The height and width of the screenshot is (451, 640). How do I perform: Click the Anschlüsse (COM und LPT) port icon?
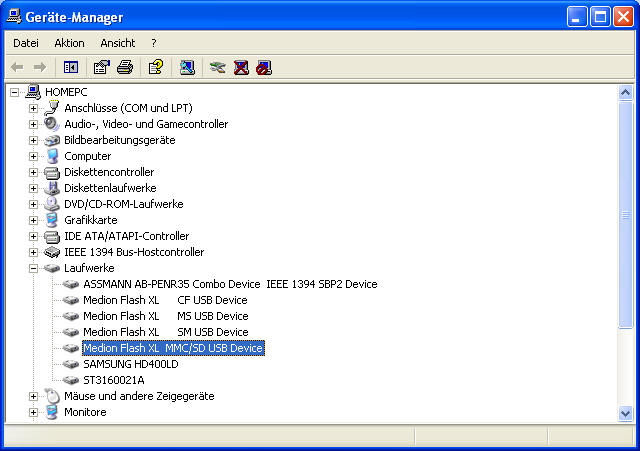click(x=52, y=108)
